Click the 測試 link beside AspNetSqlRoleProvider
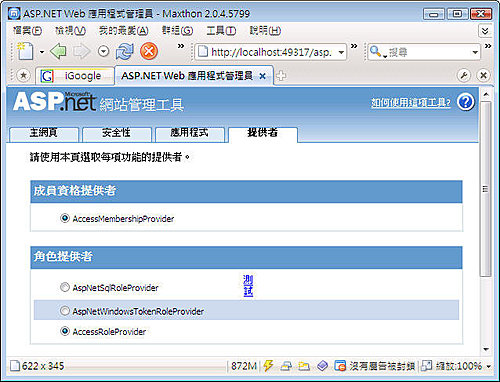This screenshot has height=382, width=500. click(248, 286)
